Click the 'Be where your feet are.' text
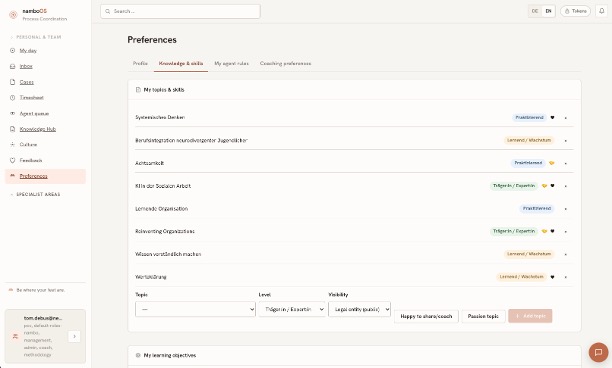The height and width of the screenshot is (368, 612). (41, 290)
